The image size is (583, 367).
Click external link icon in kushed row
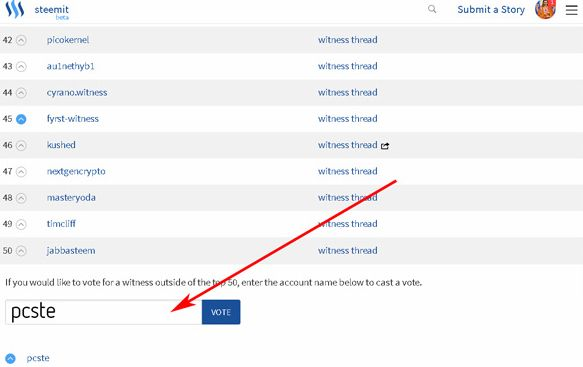click(385, 146)
